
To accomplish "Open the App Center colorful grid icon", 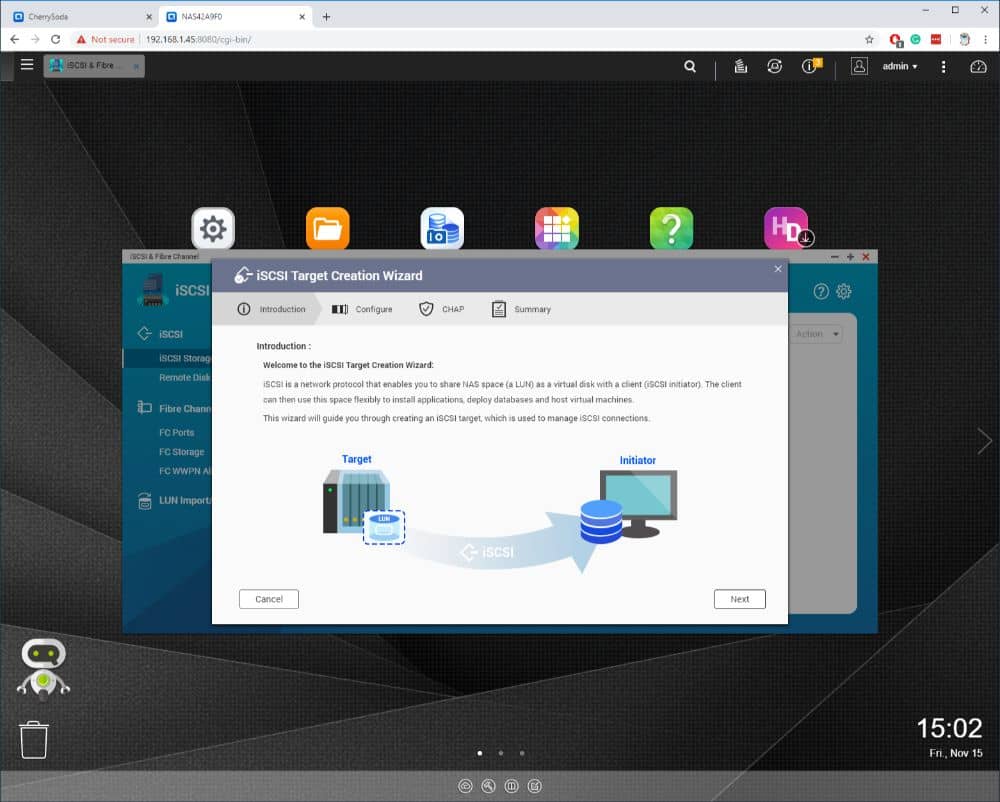I will point(556,228).
